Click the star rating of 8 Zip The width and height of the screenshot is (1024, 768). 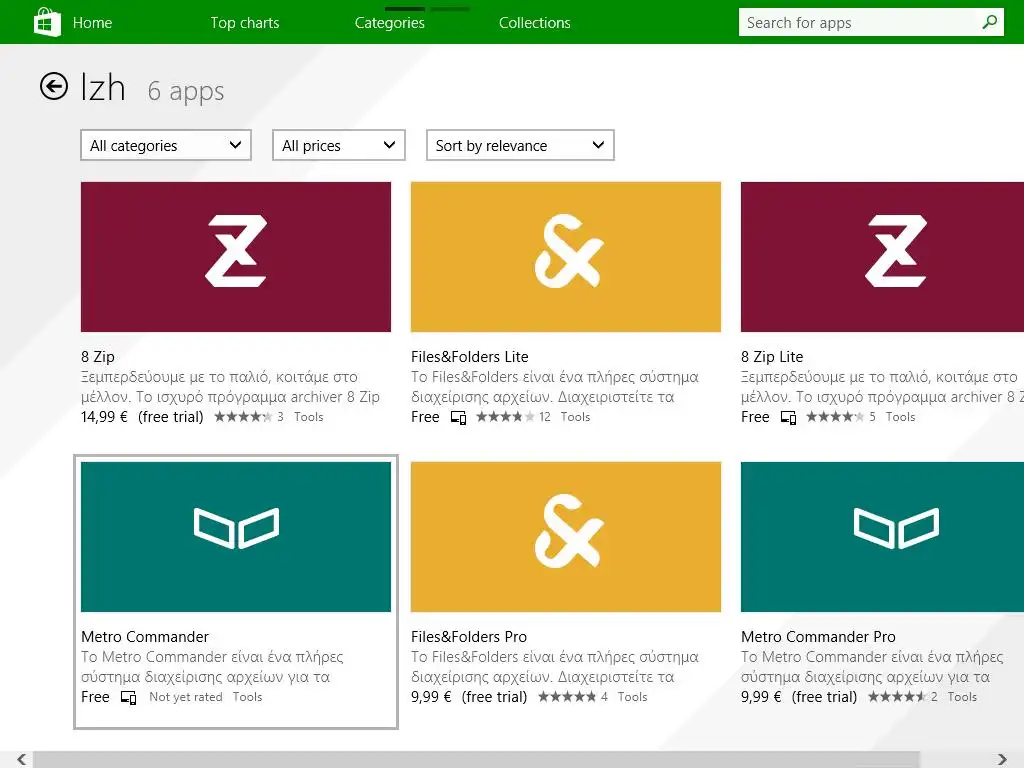pyautogui.click(x=243, y=417)
